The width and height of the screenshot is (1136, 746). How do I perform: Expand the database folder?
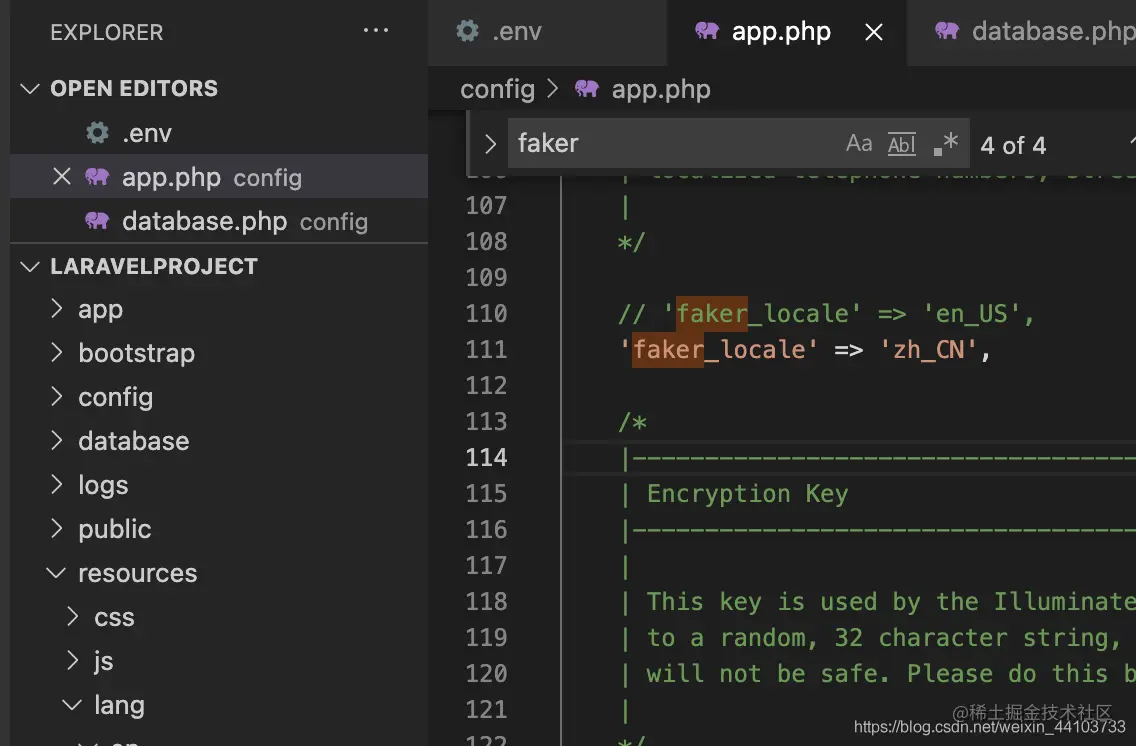pos(57,441)
